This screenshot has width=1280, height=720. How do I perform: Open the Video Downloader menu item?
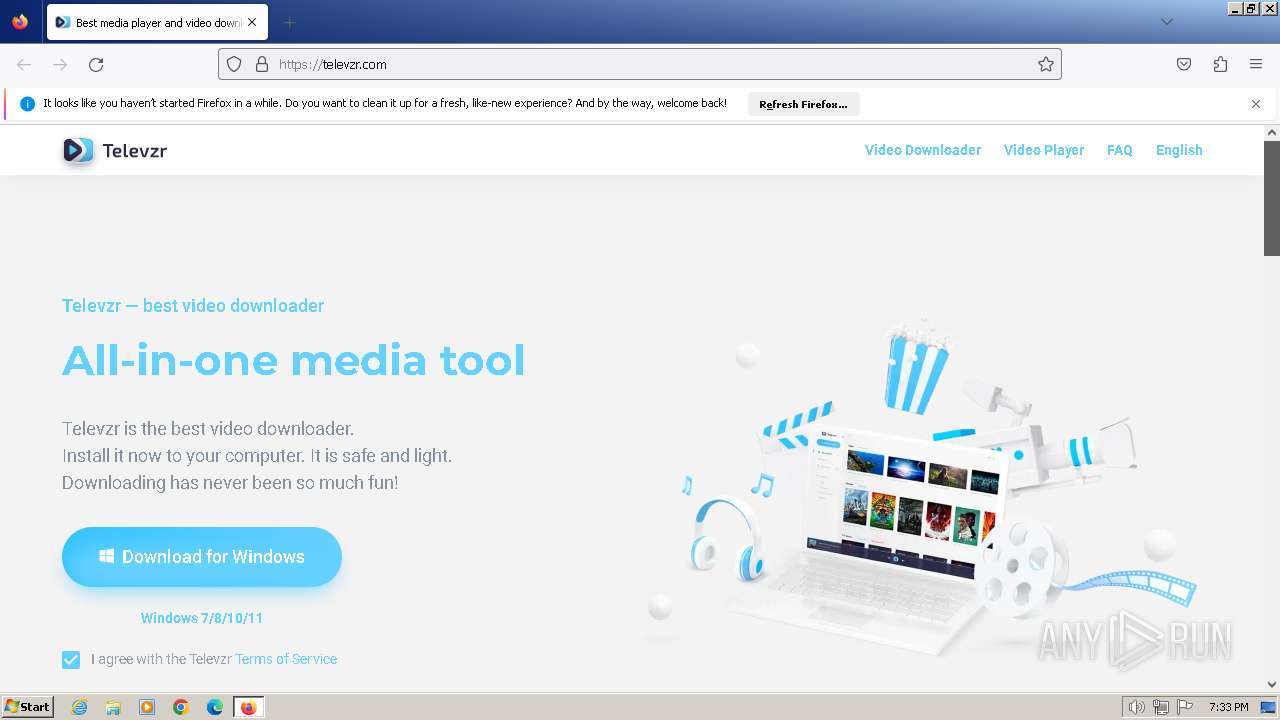(x=923, y=150)
